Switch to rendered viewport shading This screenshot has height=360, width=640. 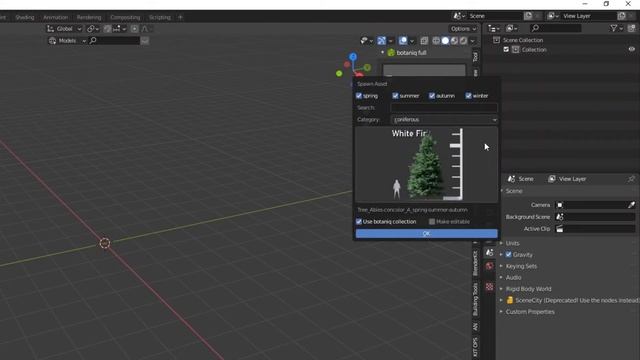click(463, 41)
